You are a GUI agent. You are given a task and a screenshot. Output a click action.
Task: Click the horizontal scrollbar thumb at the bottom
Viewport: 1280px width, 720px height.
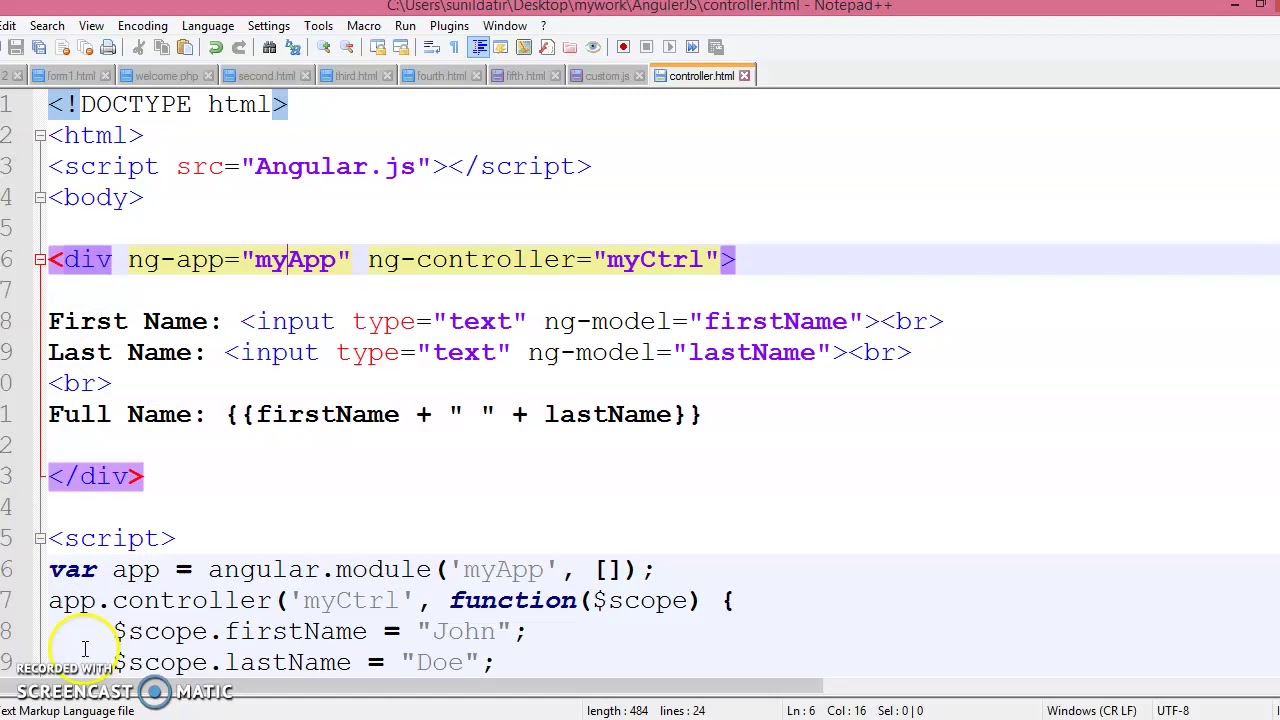[x=411, y=687]
